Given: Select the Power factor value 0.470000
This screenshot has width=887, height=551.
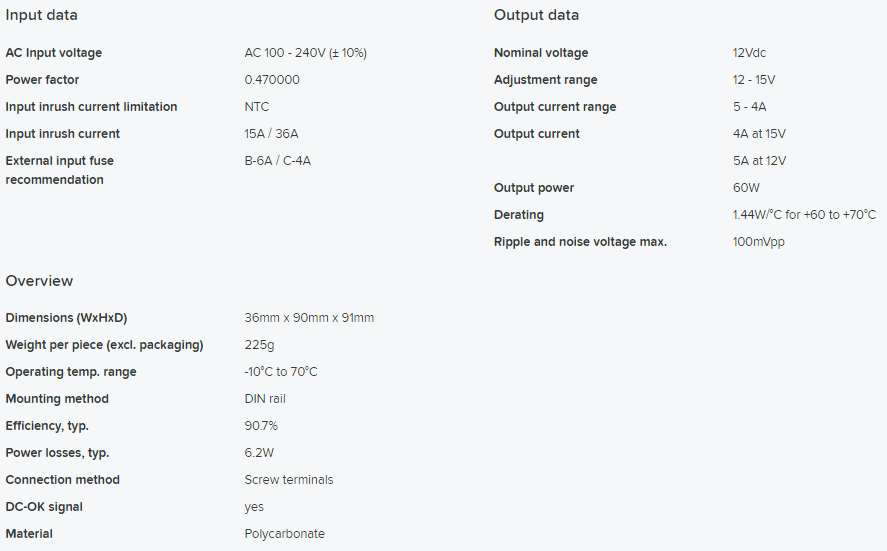Looking at the screenshot, I should [272, 80].
